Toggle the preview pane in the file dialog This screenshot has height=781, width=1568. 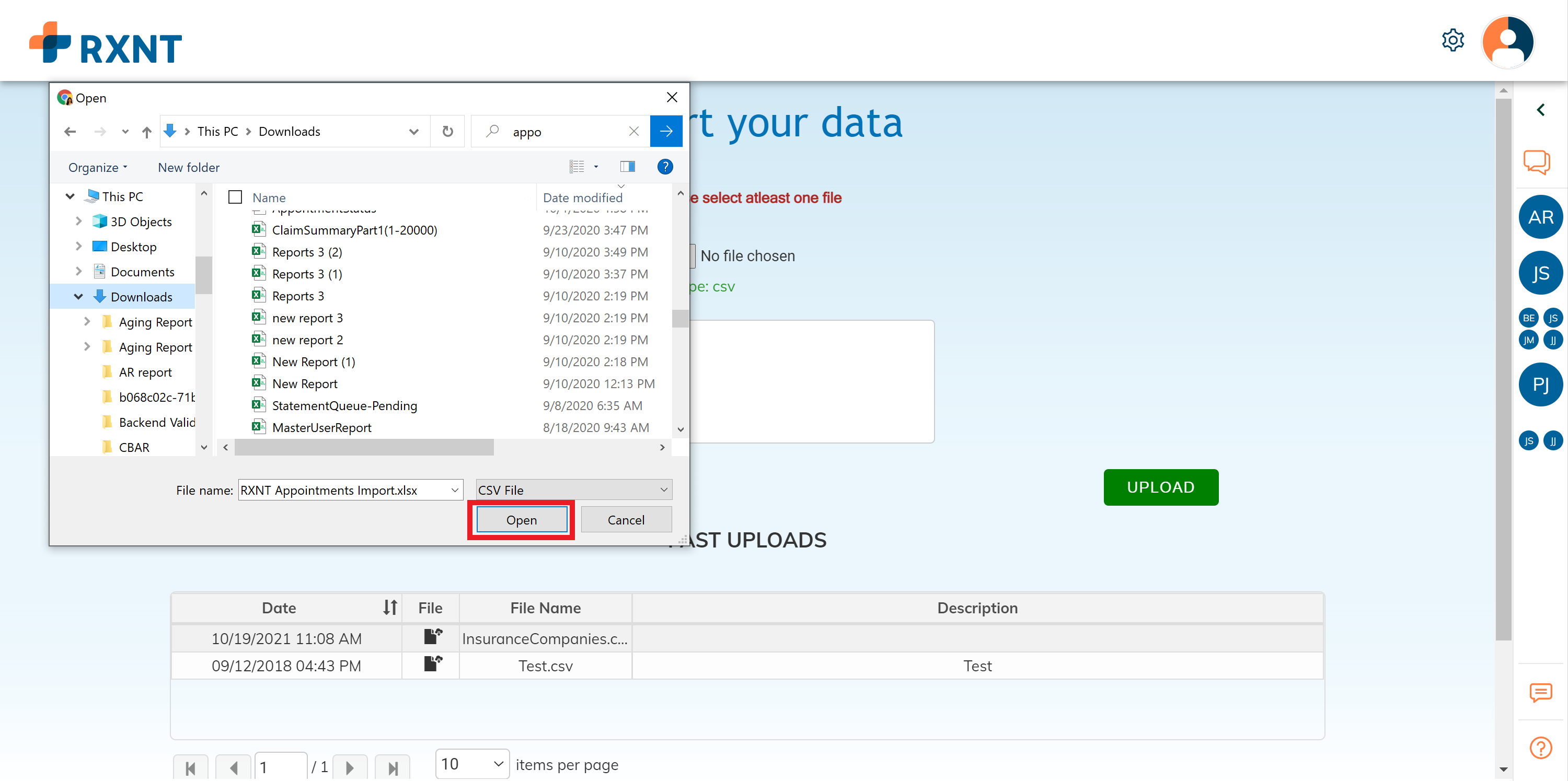tap(627, 167)
